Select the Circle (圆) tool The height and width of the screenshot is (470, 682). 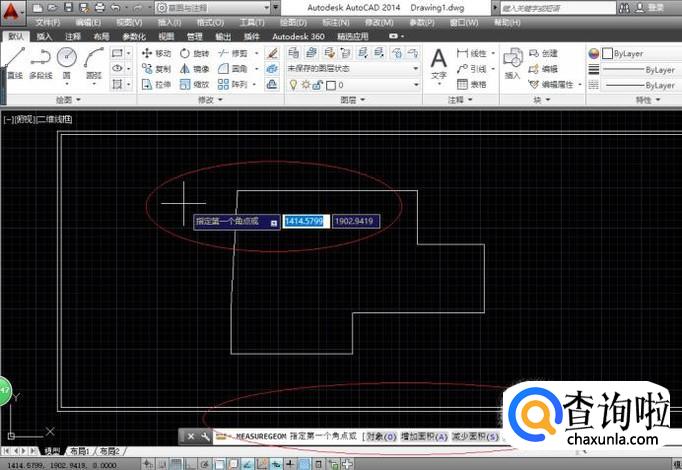[67, 62]
